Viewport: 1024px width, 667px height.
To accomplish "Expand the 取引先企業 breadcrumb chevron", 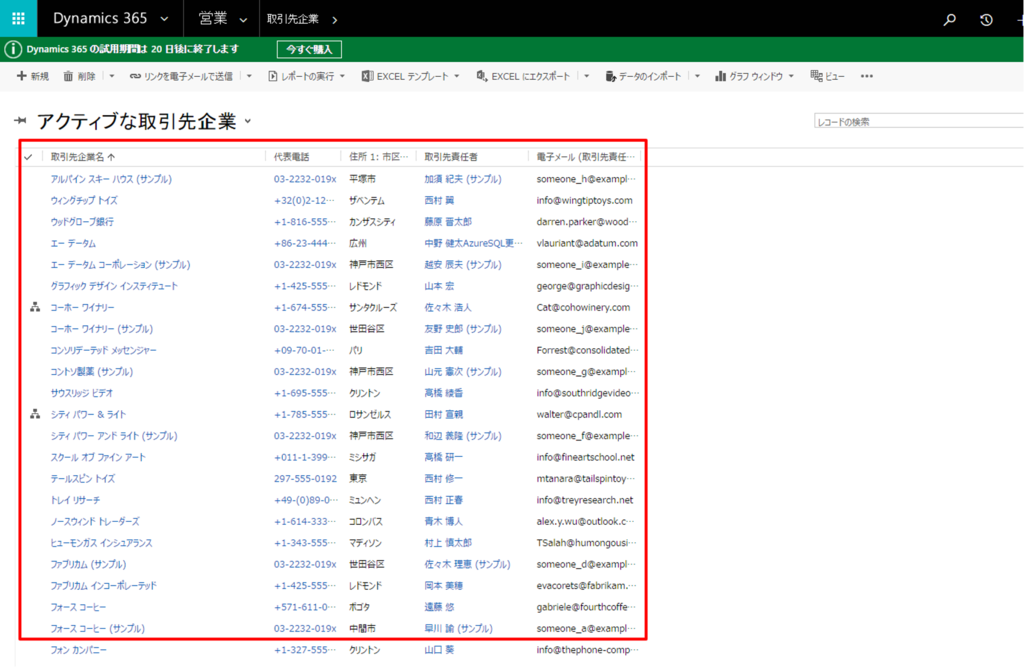I will (334, 20).
